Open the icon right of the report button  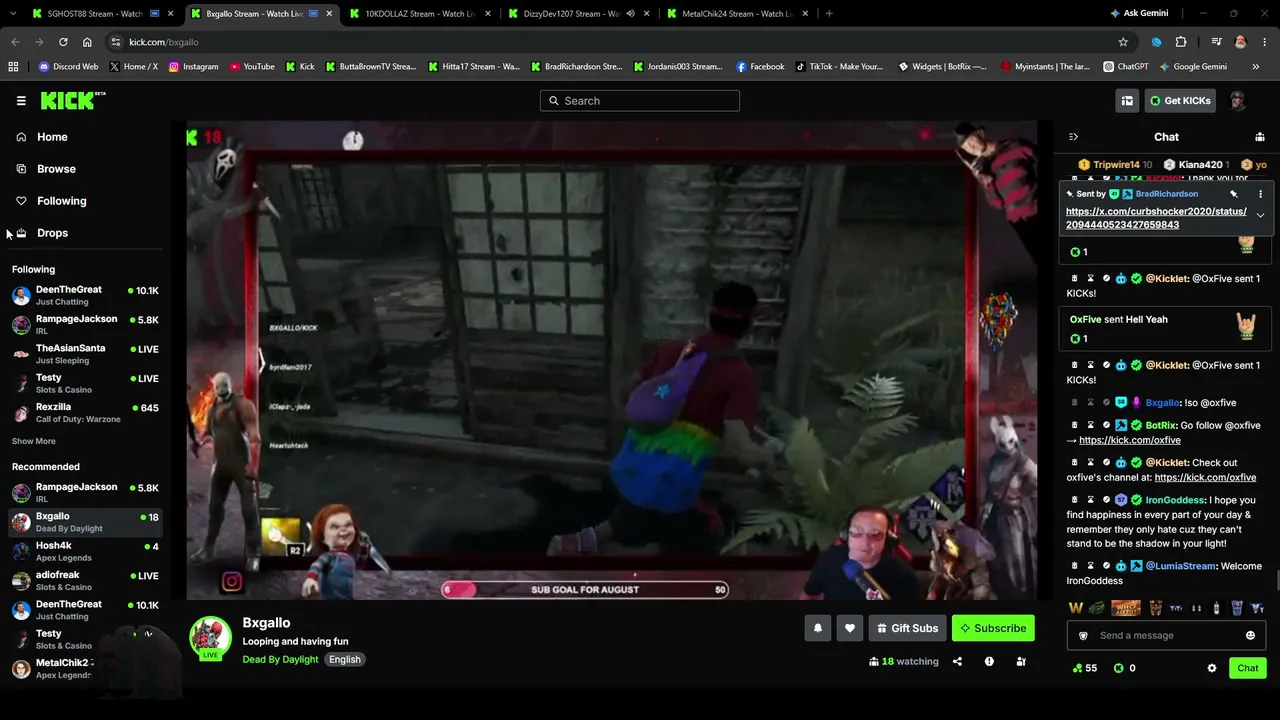click(1021, 661)
